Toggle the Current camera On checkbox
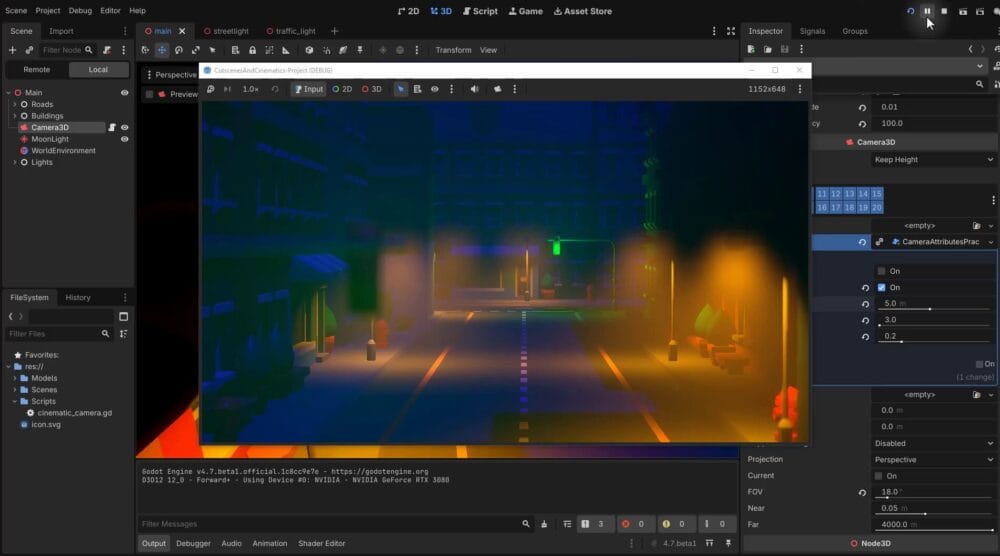The height and width of the screenshot is (556, 1000). pyautogui.click(x=879, y=476)
